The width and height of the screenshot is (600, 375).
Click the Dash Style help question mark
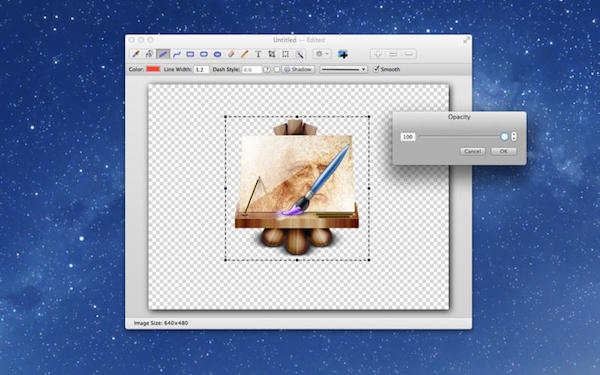point(267,70)
